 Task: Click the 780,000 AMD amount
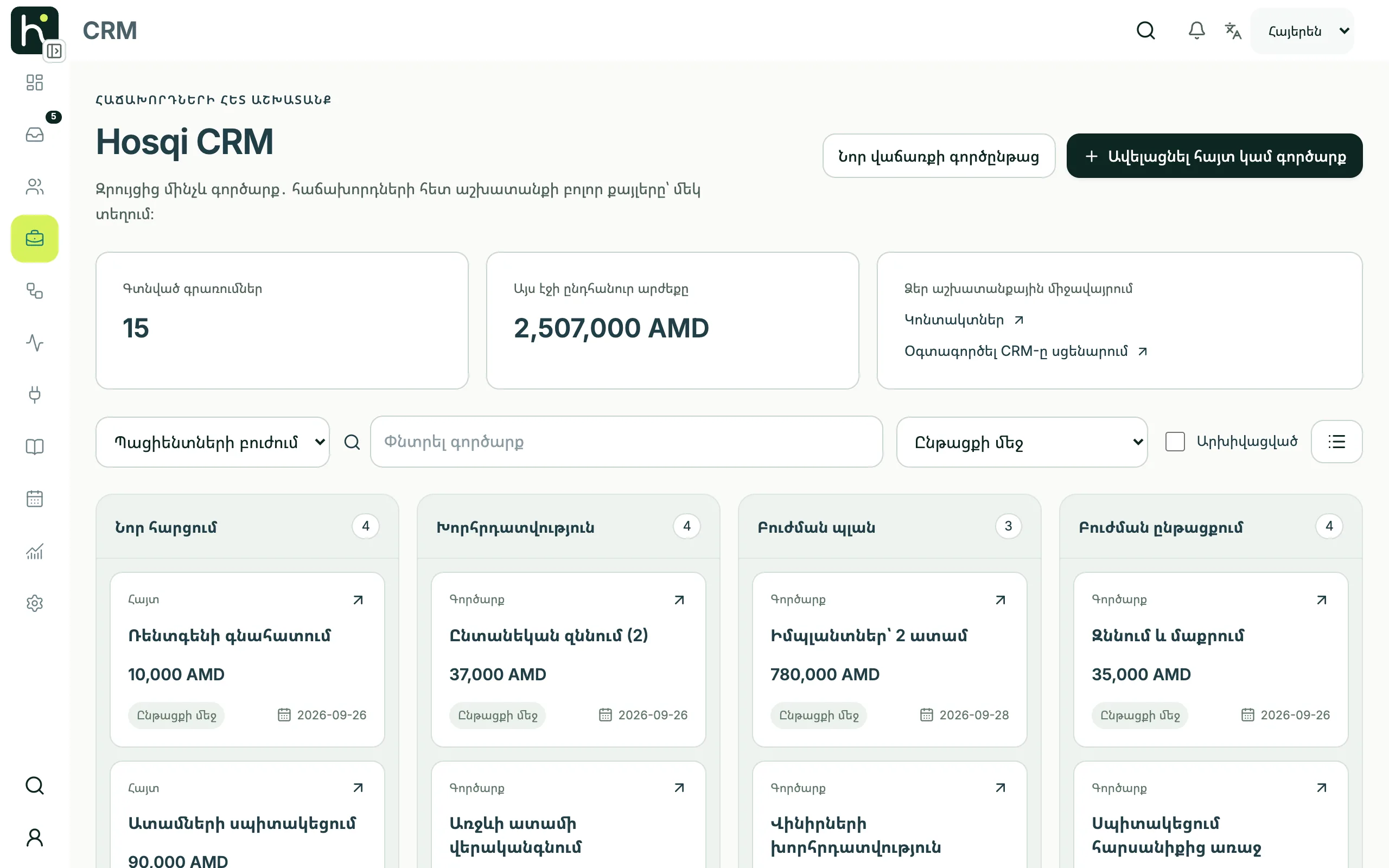point(825,674)
